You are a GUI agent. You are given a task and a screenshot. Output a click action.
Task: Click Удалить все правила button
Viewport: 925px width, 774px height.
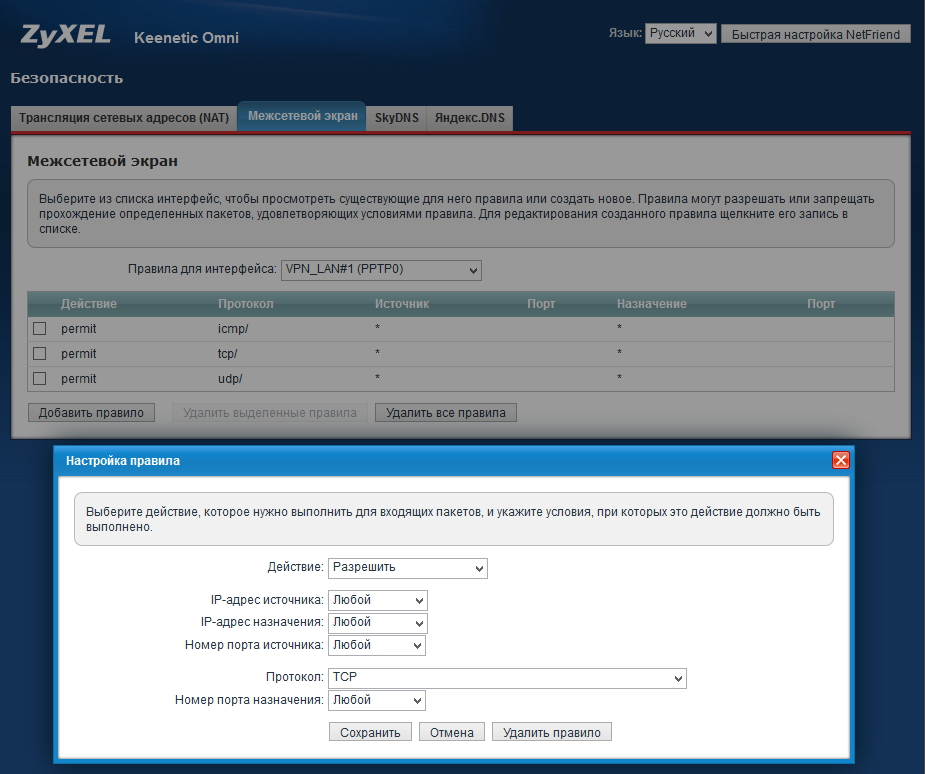pos(445,412)
